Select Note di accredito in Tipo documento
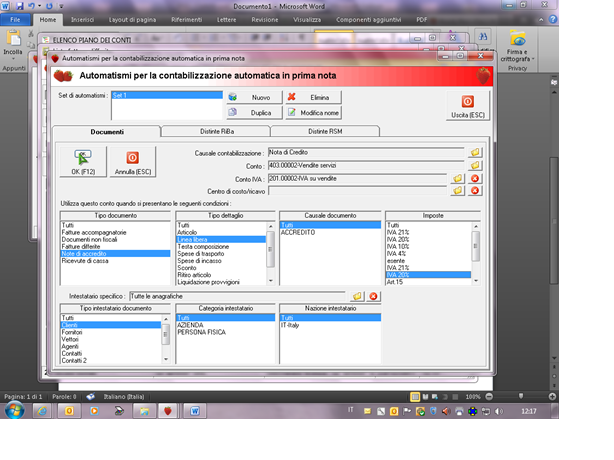The width and height of the screenshot is (614, 460). click(116, 254)
